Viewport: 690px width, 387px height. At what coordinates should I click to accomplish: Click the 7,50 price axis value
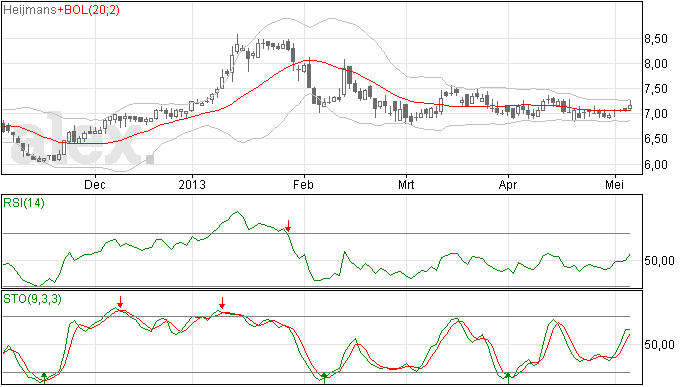656,89
